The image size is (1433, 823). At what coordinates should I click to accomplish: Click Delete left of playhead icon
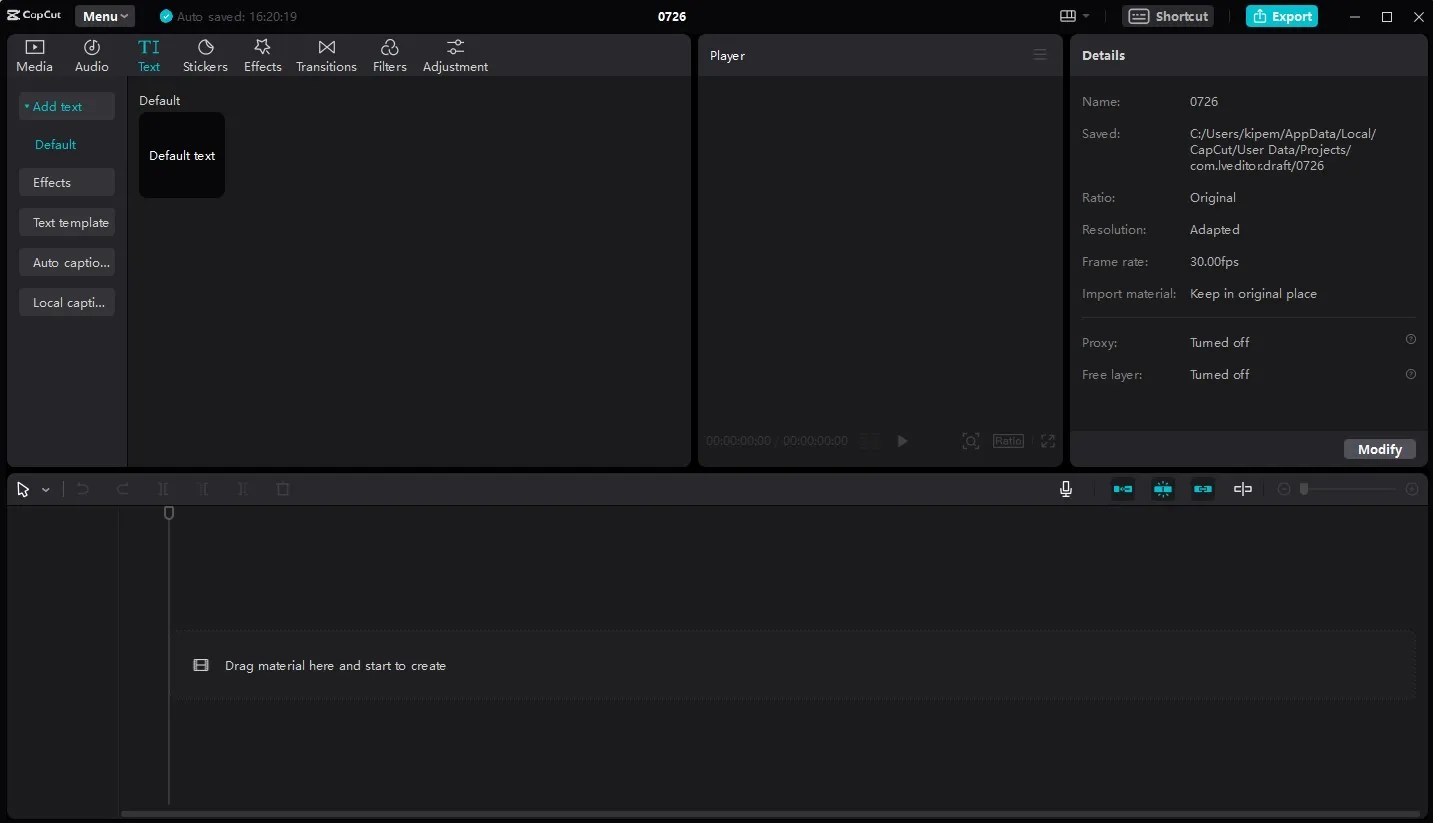click(203, 489)
